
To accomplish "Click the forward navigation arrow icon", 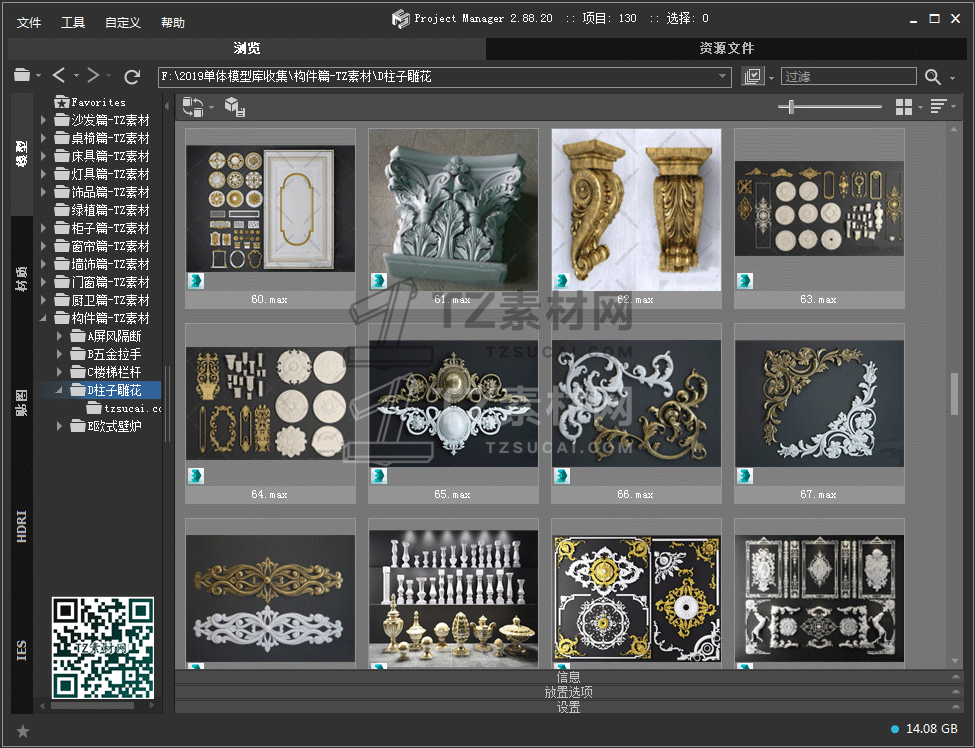I will point(92,76).
